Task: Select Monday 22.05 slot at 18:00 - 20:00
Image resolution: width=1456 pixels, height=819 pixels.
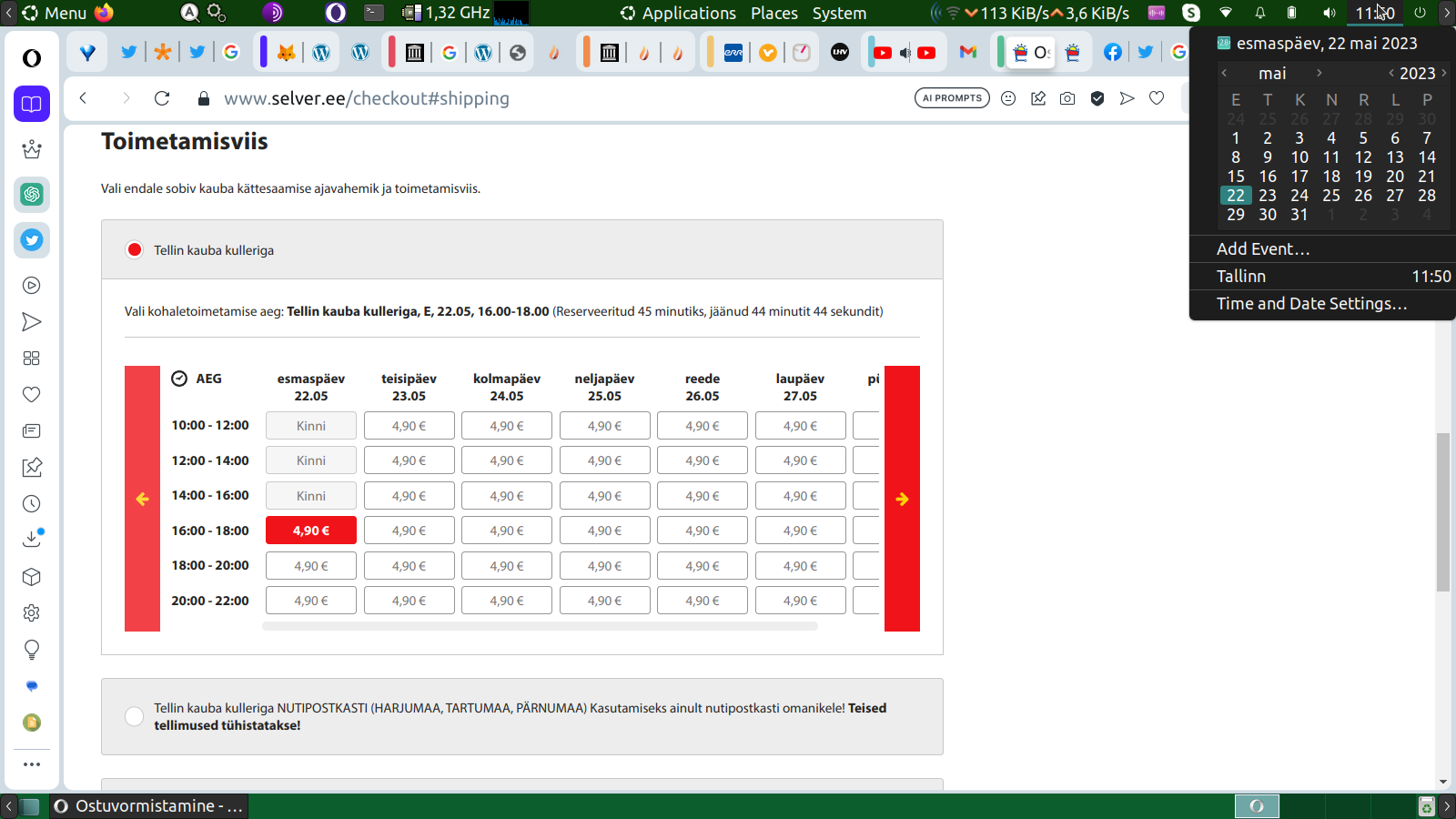Action: 311,566
